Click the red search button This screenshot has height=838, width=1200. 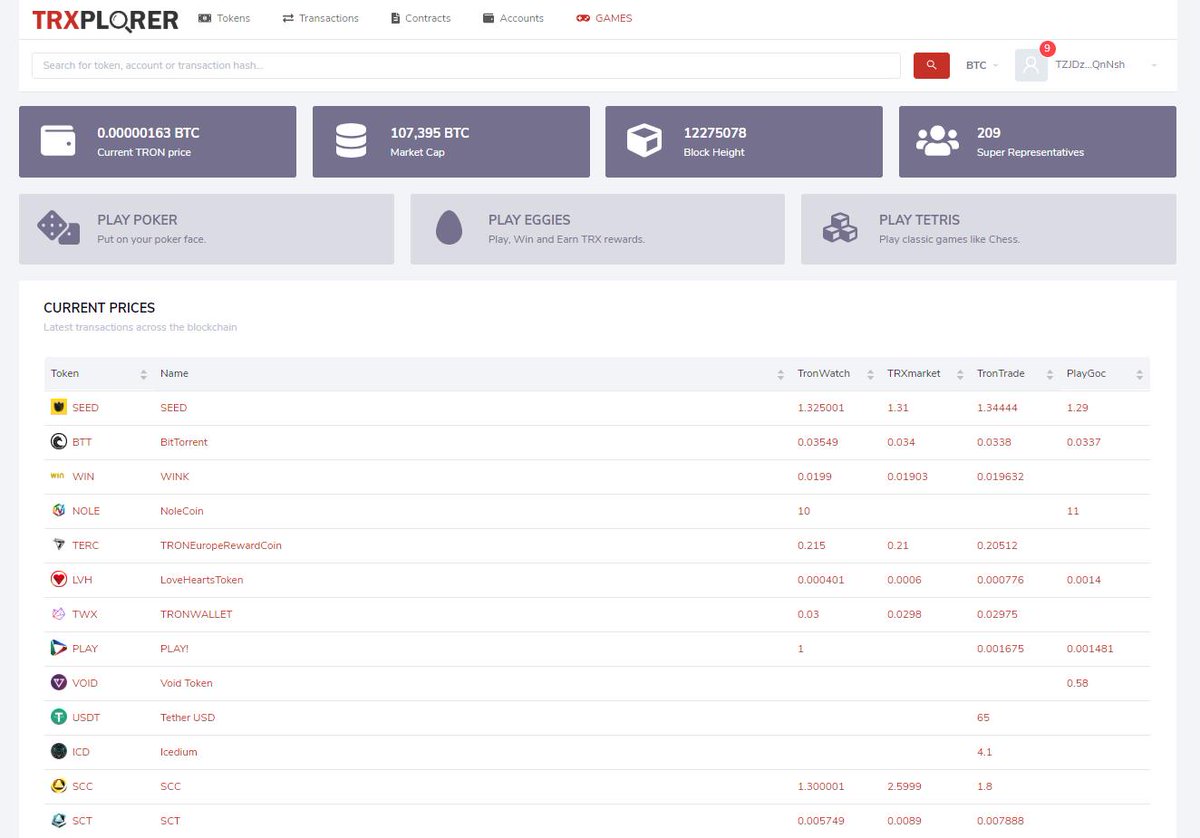[931, 64]
